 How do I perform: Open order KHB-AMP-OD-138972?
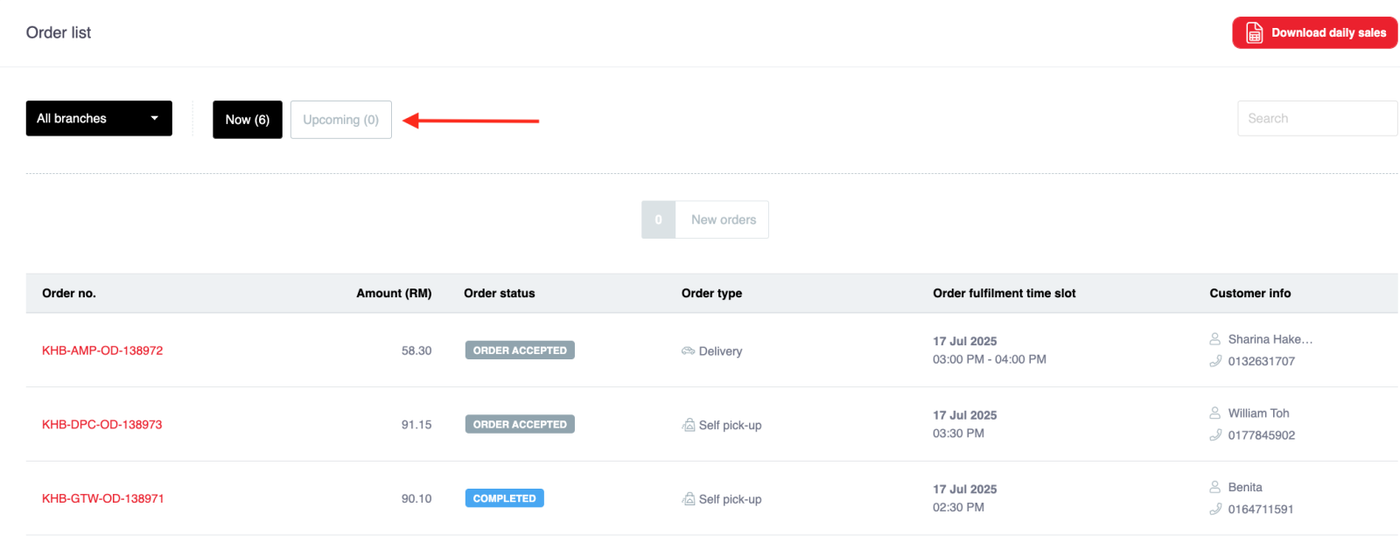pyautogui.click(x=102, y=351)
